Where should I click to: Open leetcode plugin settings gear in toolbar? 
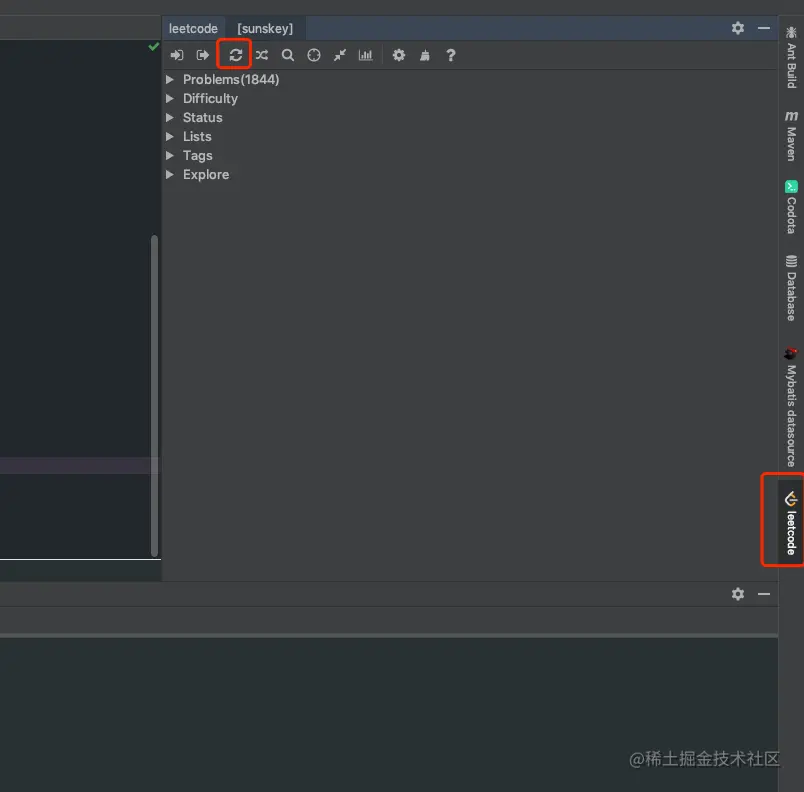tap(399, 55)
